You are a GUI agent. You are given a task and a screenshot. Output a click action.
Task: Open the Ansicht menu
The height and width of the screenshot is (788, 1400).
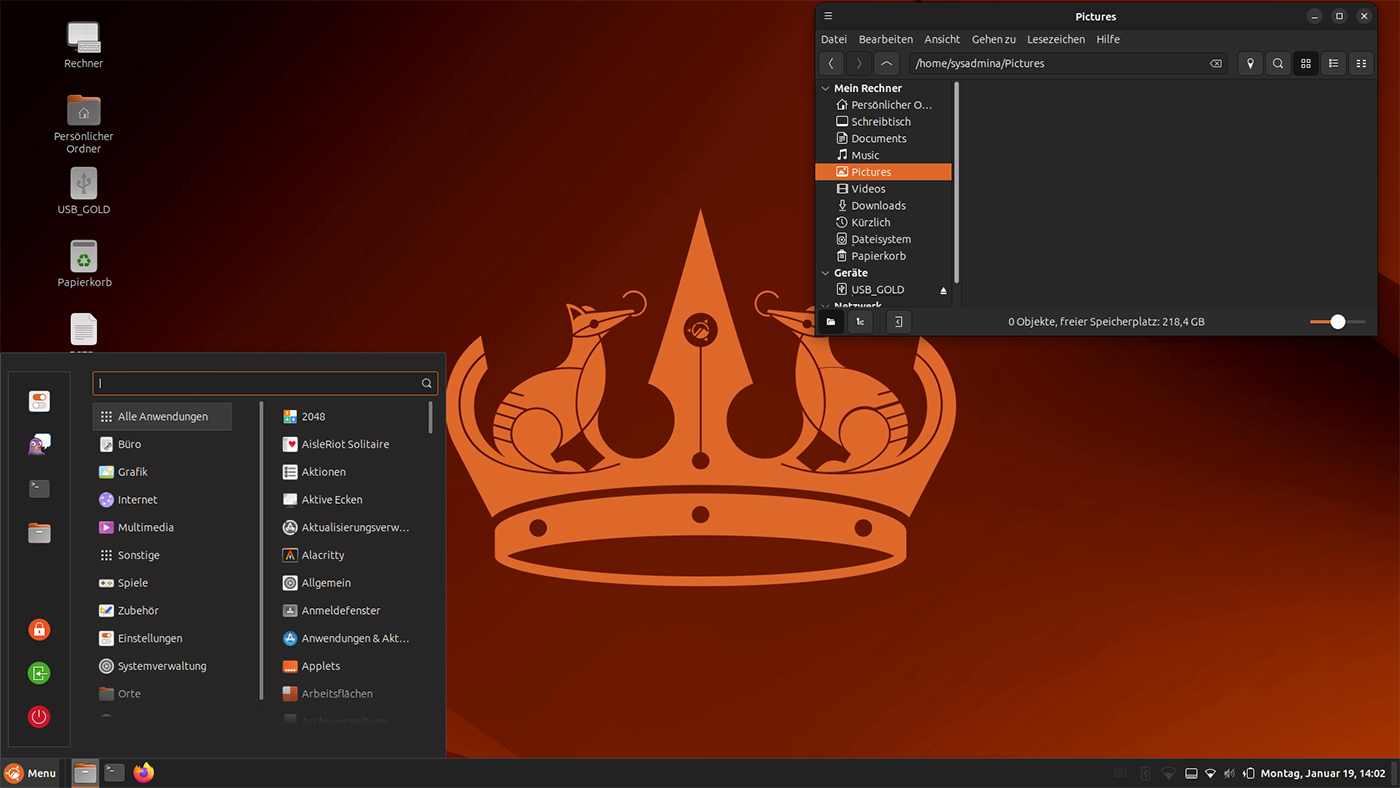(942, 39)
